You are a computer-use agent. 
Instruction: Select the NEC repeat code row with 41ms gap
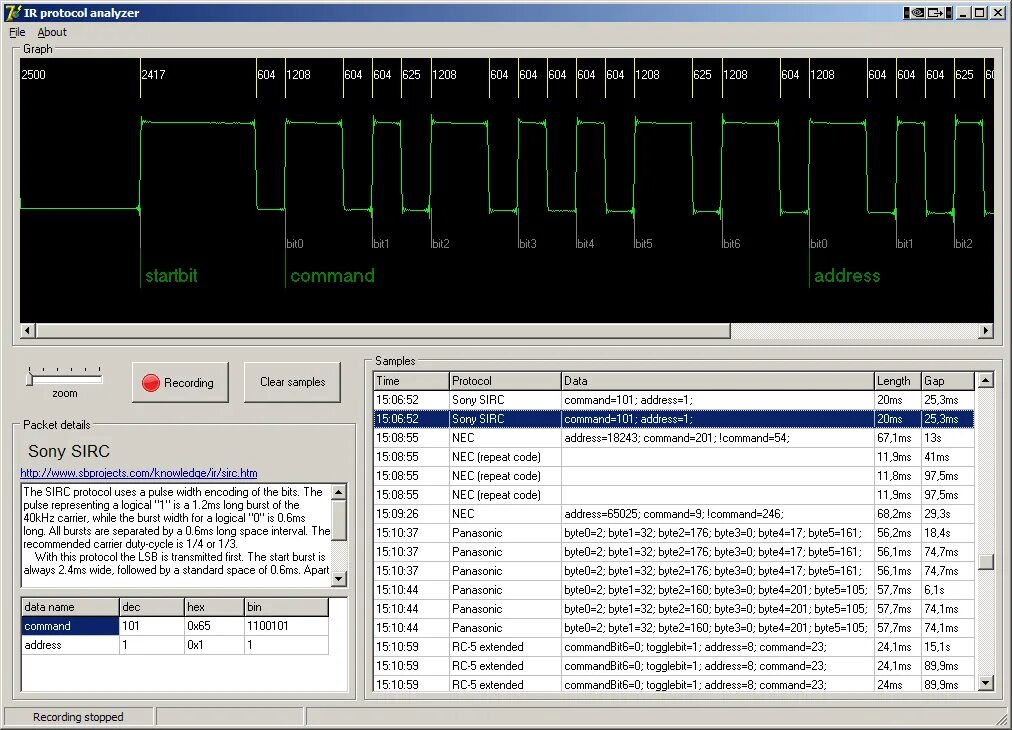[x=674, y=457]
